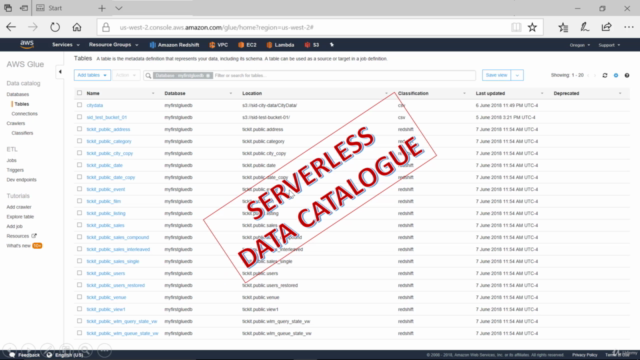Open the help question mark icon
This screenshot has width=640, height=360.
[x=627, y=76]
